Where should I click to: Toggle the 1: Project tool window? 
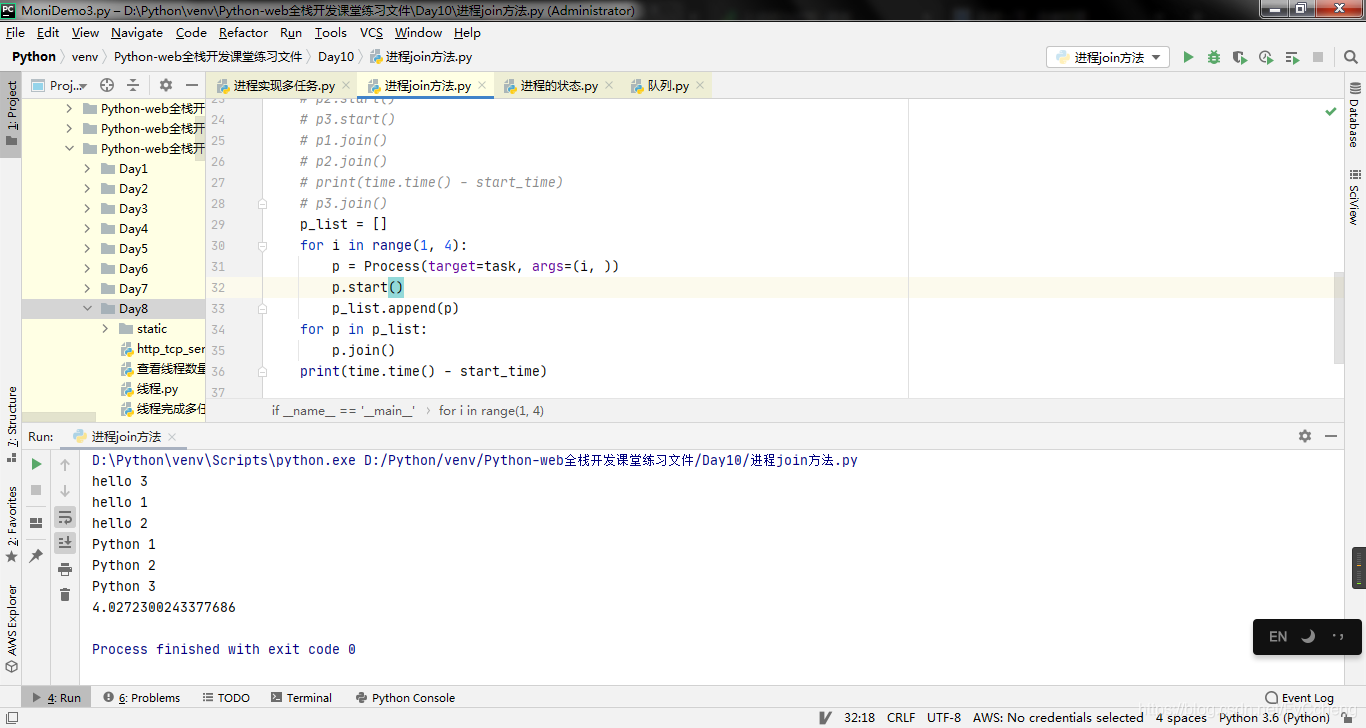point(11,113)
